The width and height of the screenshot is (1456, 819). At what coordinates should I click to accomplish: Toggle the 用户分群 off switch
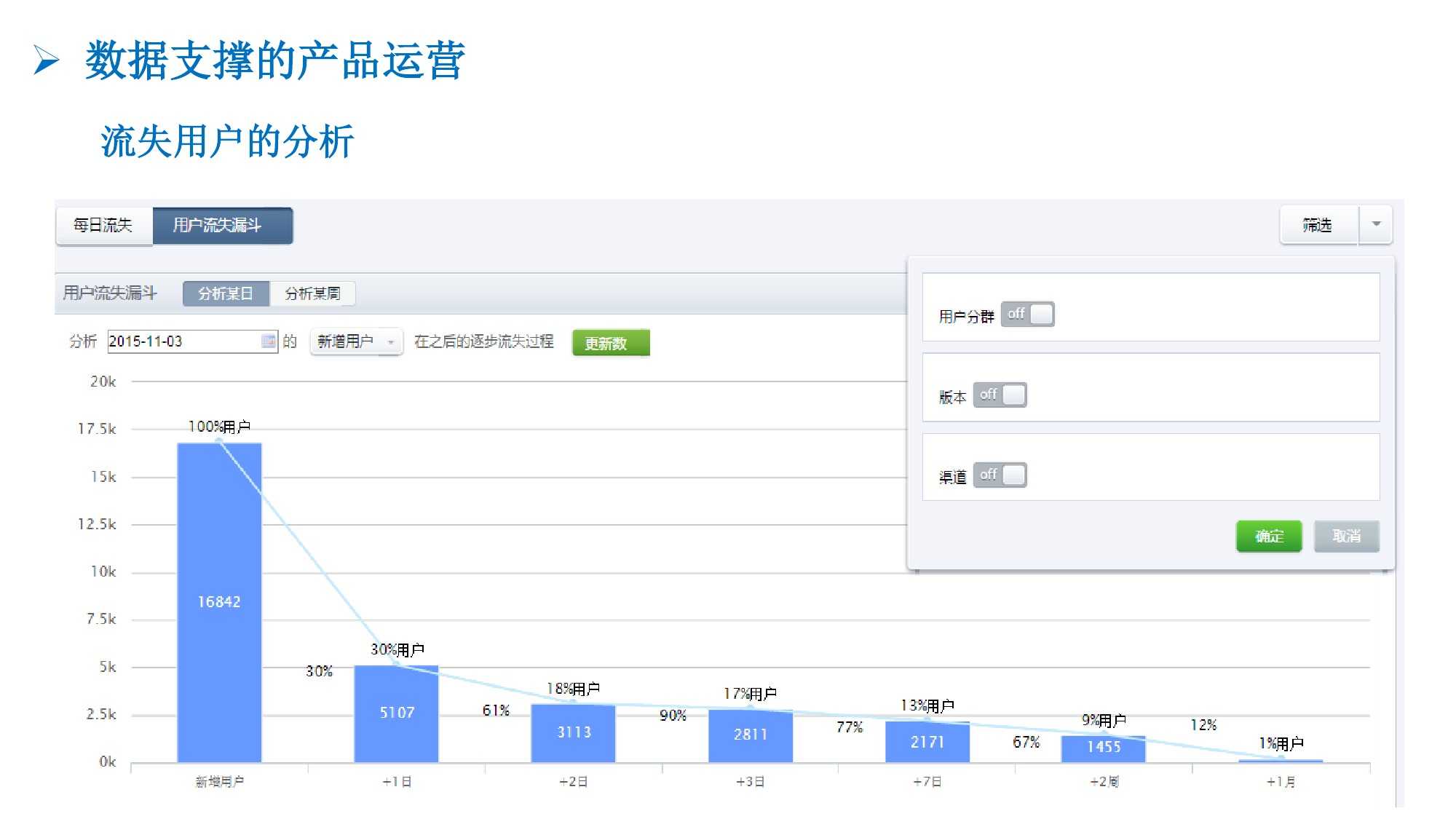[1027, 314]
